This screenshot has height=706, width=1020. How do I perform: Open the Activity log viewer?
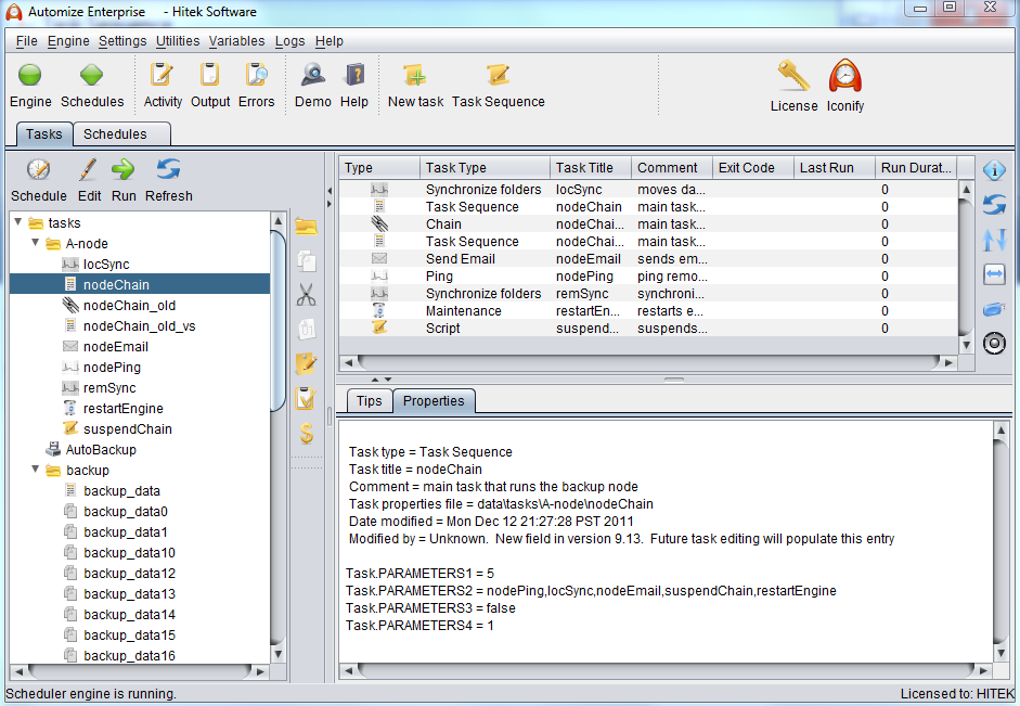(163, 80)
